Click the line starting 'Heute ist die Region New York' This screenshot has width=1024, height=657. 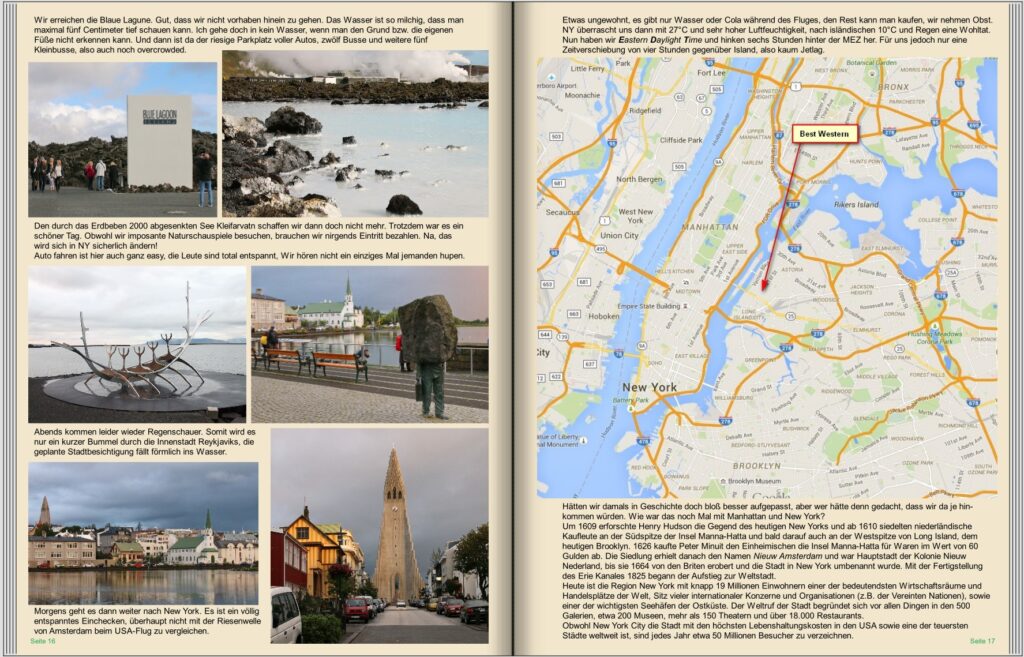pos(772,586)
